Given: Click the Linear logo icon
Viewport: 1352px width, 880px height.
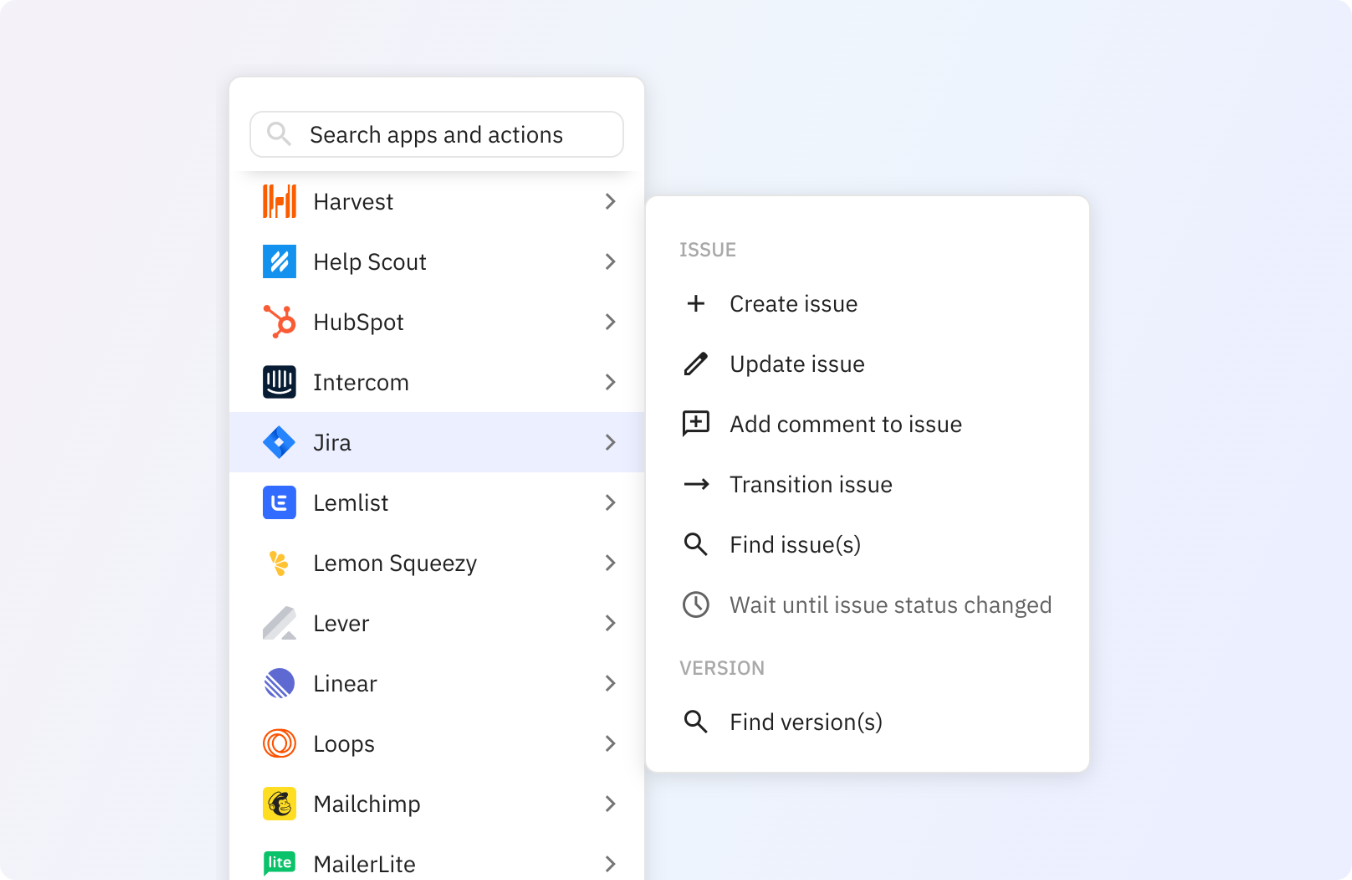Looking at the screenshot, I should 279,683.
